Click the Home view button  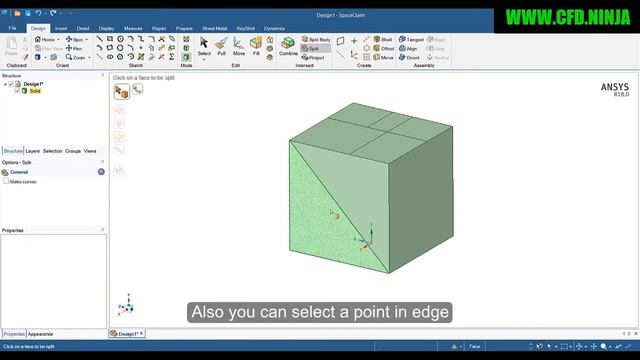(45, 39)
